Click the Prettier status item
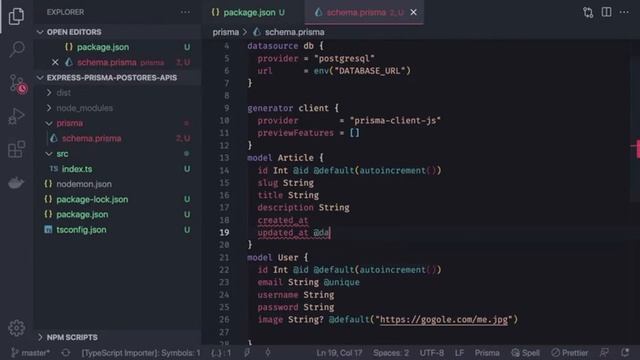640x360 pixels. click(569, 353)
